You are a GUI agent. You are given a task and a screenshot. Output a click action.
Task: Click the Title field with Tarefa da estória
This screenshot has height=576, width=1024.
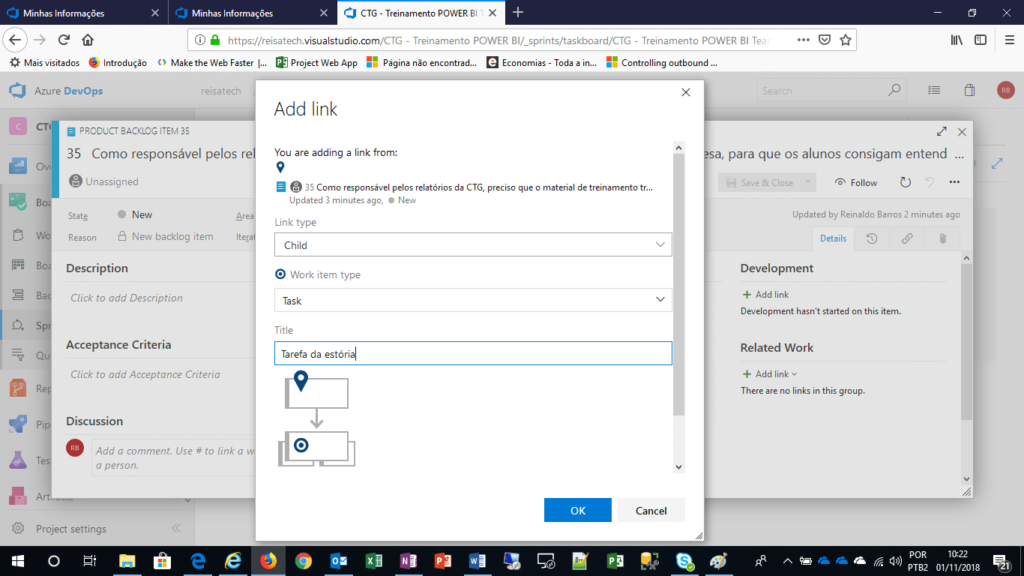coord(472,353)
